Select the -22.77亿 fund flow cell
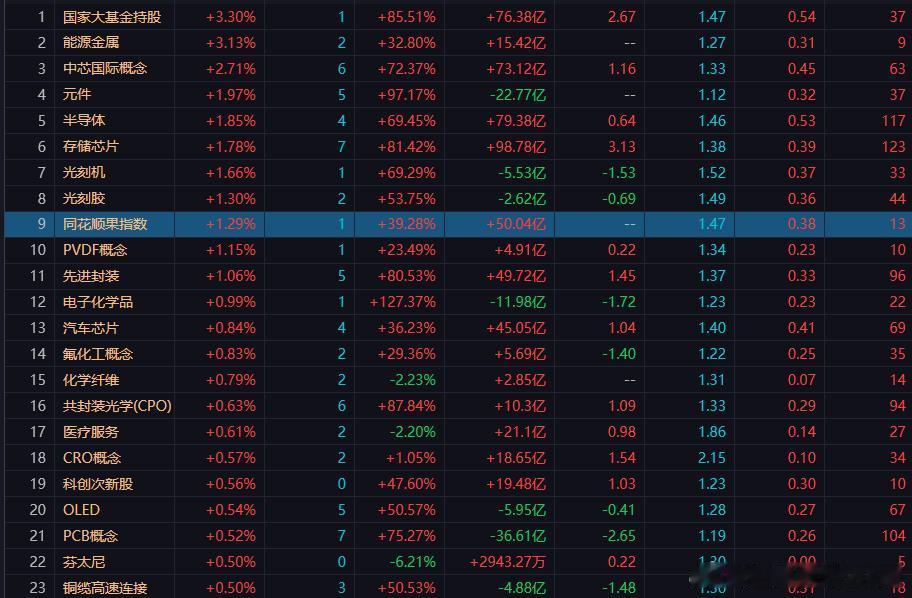Viewport: 912px width, 598px height. (518, 94)
